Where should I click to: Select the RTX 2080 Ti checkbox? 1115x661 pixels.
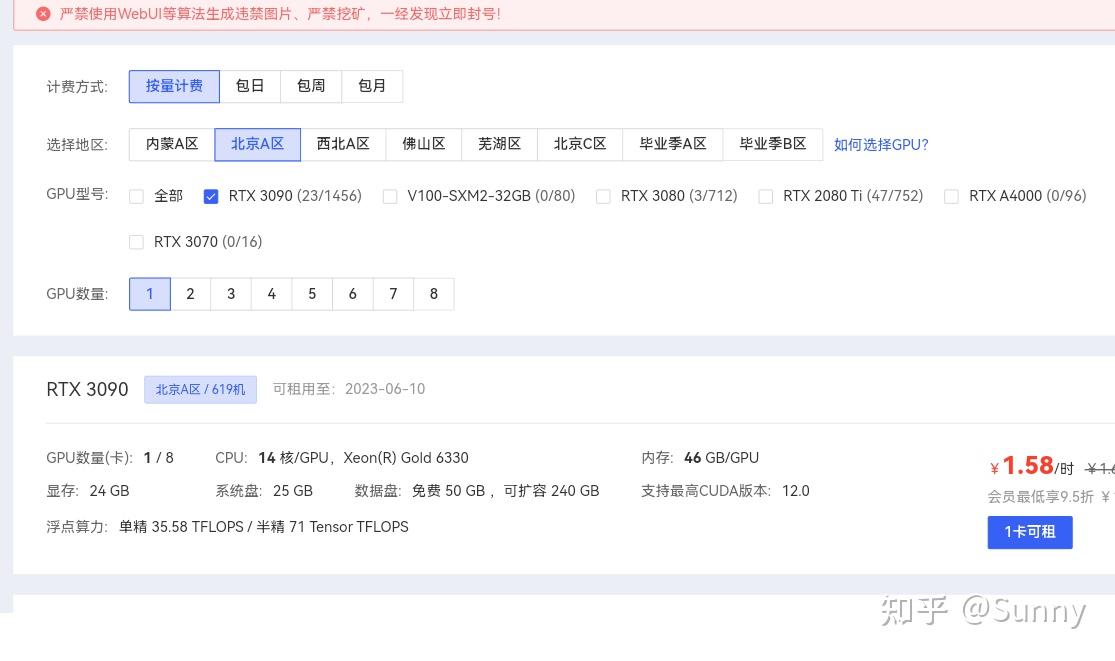tap(765, 197)
